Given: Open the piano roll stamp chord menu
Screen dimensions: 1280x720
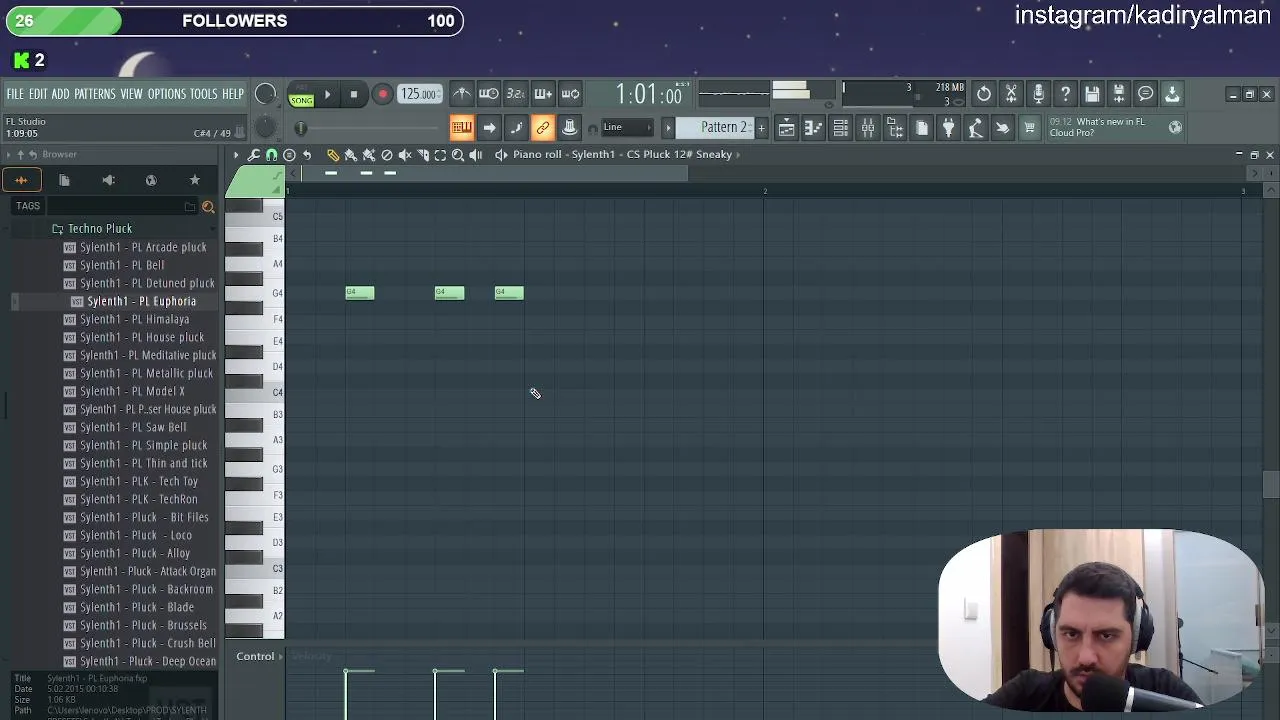Looking at the screenshot, I should [x=289, y=155].
